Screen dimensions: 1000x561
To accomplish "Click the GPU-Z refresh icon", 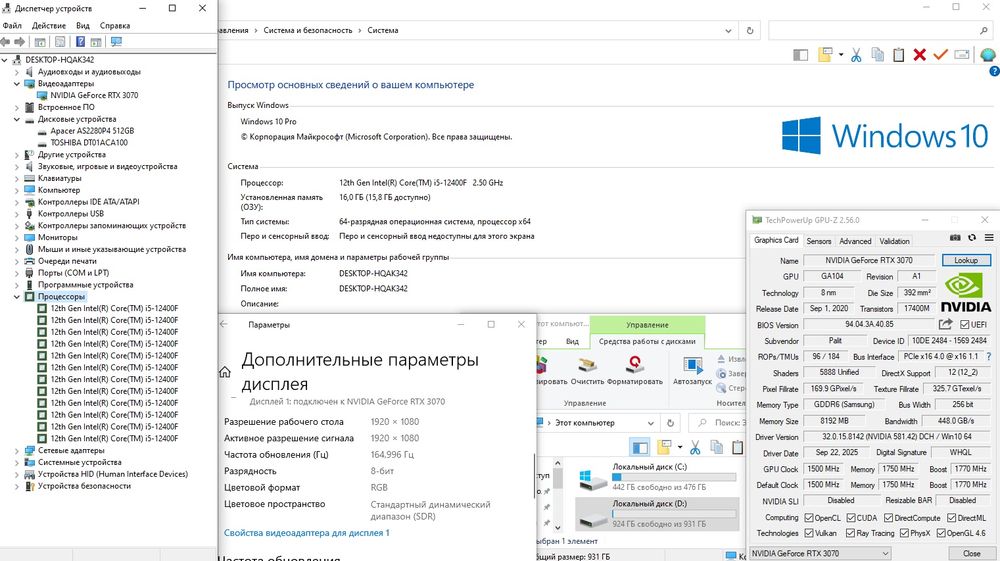I will tap(972, 237).
